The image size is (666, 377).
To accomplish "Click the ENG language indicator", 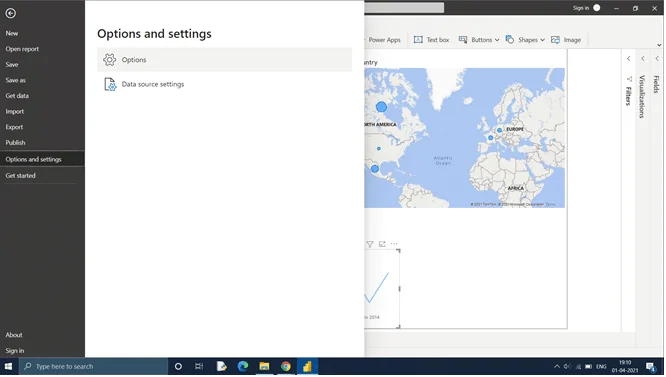I will [602, 367].
